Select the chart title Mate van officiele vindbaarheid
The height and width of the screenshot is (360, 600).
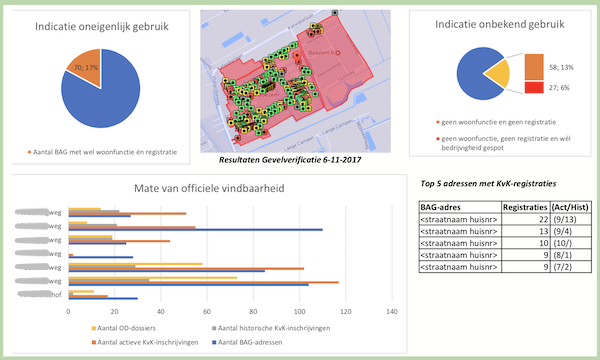[x=209, y=188]
